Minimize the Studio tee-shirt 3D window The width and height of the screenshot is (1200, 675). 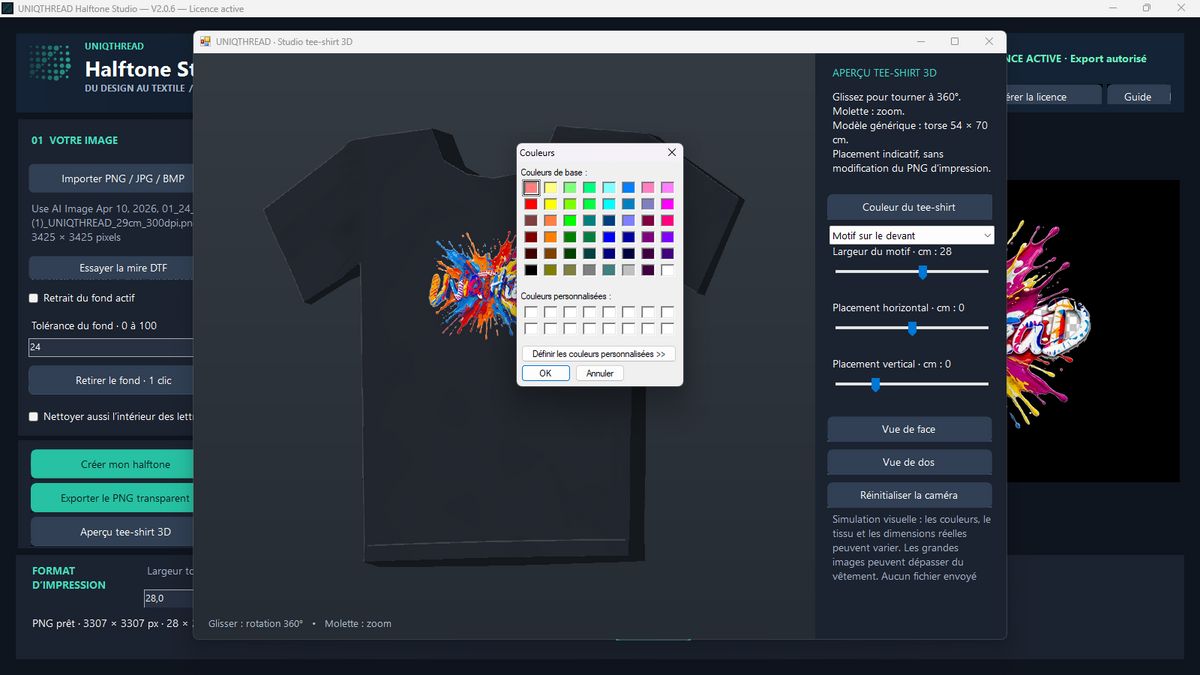coord(920,41)
